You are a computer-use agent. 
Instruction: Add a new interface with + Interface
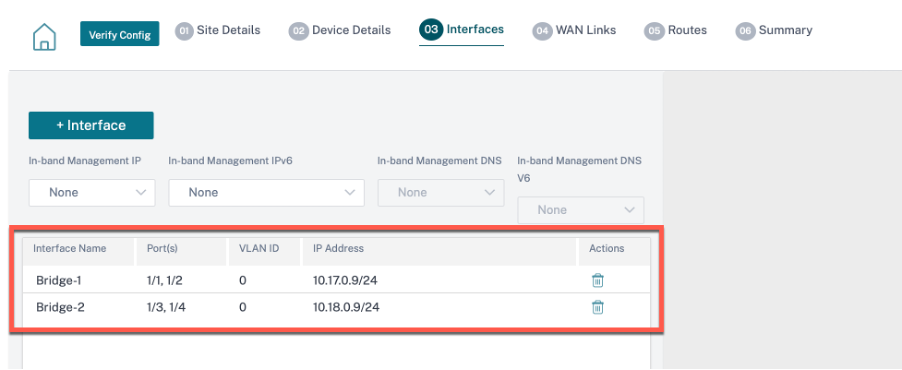coord(91,125)
